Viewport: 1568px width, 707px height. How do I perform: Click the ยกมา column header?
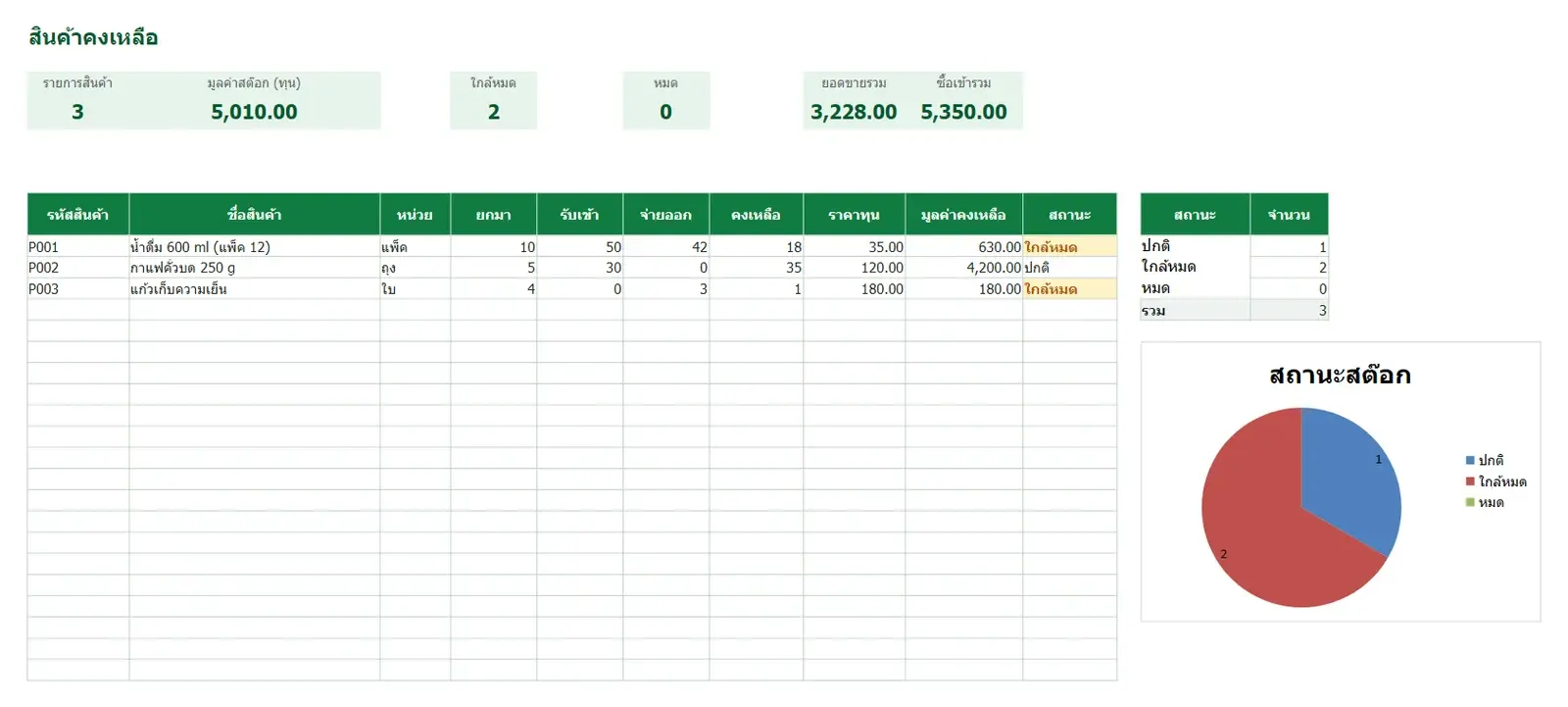coord(494,214)
